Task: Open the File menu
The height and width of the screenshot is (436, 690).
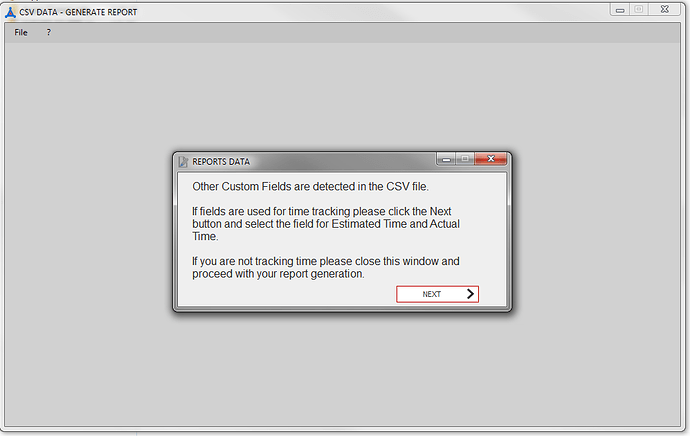Action: [21, 33]
